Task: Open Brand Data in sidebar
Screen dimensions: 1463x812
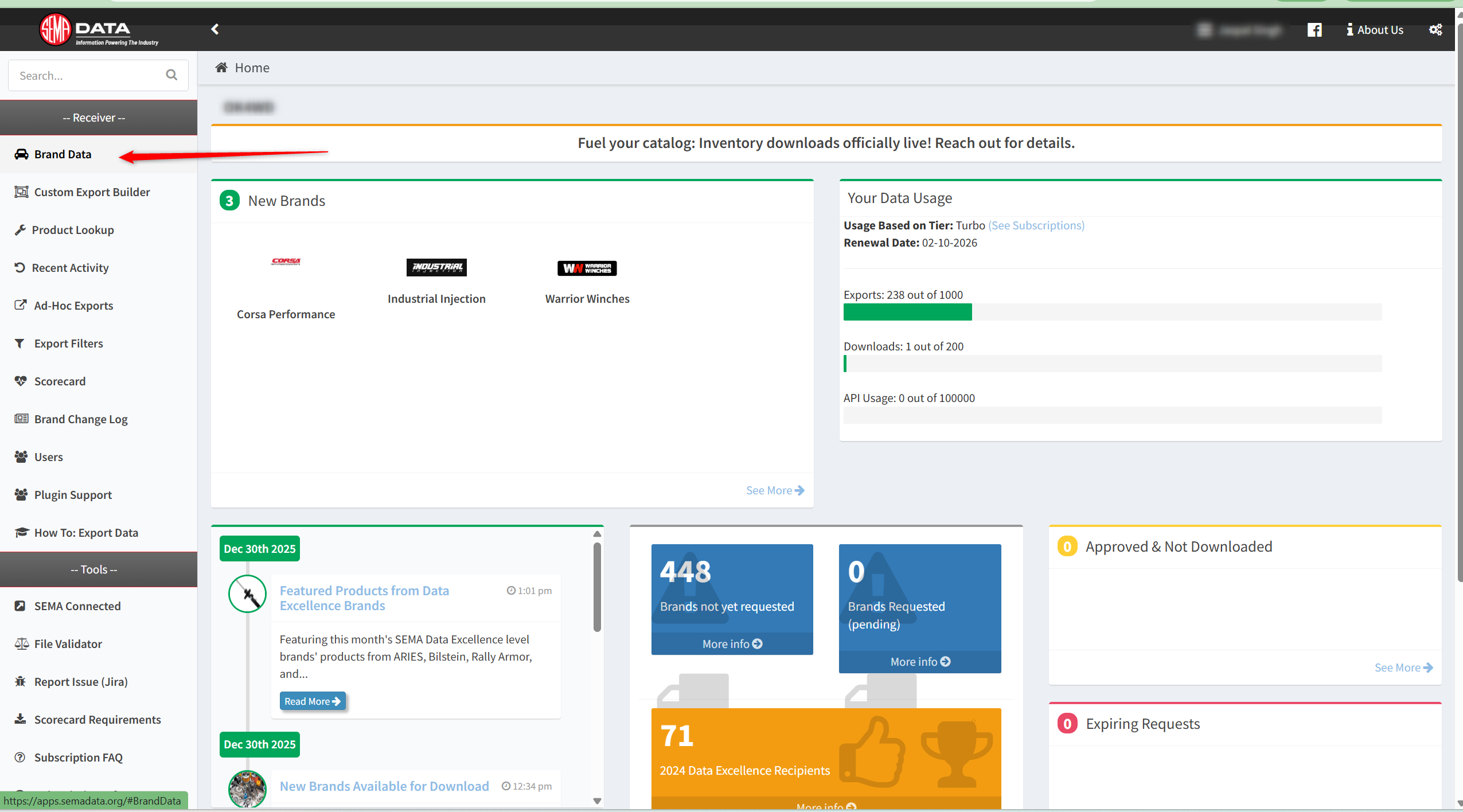Action: (63, 154)
